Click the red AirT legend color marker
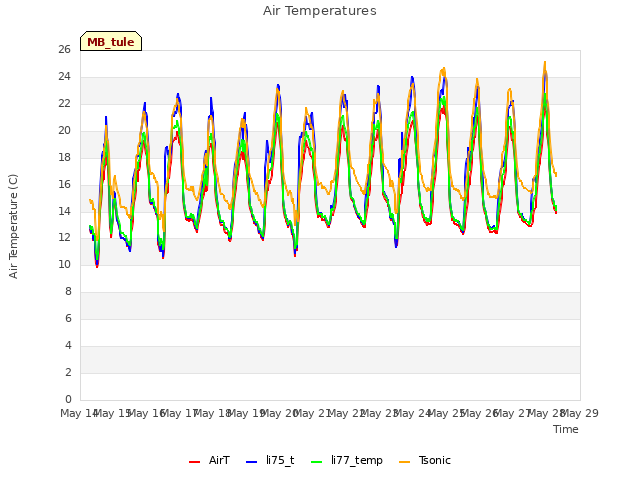 (195, 462)
